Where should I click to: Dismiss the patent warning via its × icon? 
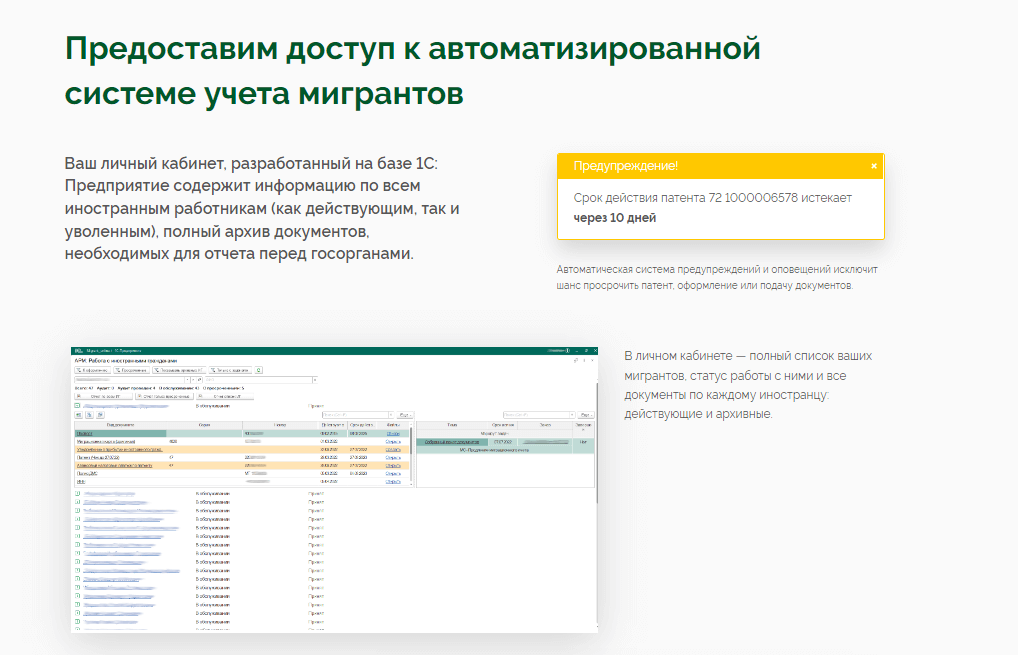click(x=875, y=166)
